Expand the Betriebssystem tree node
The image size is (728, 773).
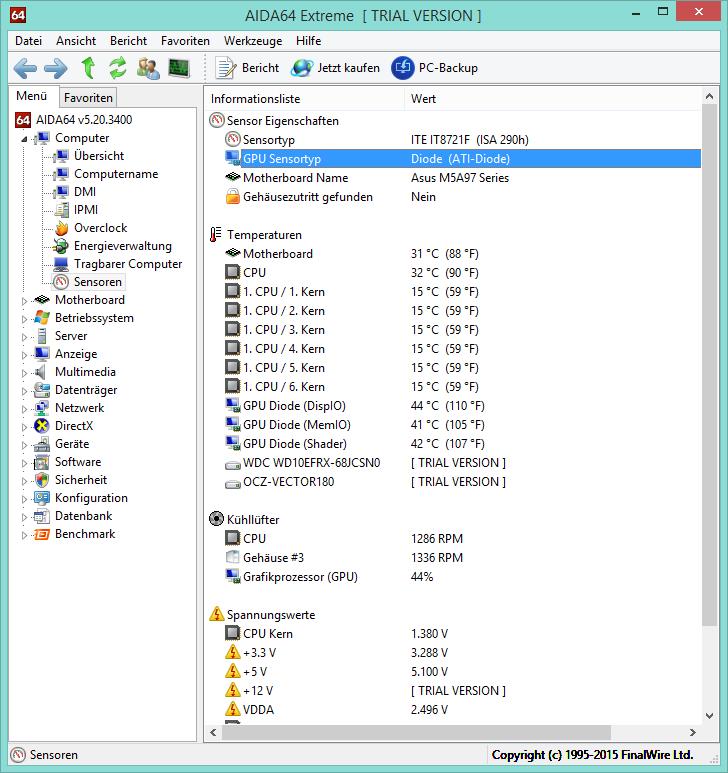pyautogui.click(x=24, y=319)
